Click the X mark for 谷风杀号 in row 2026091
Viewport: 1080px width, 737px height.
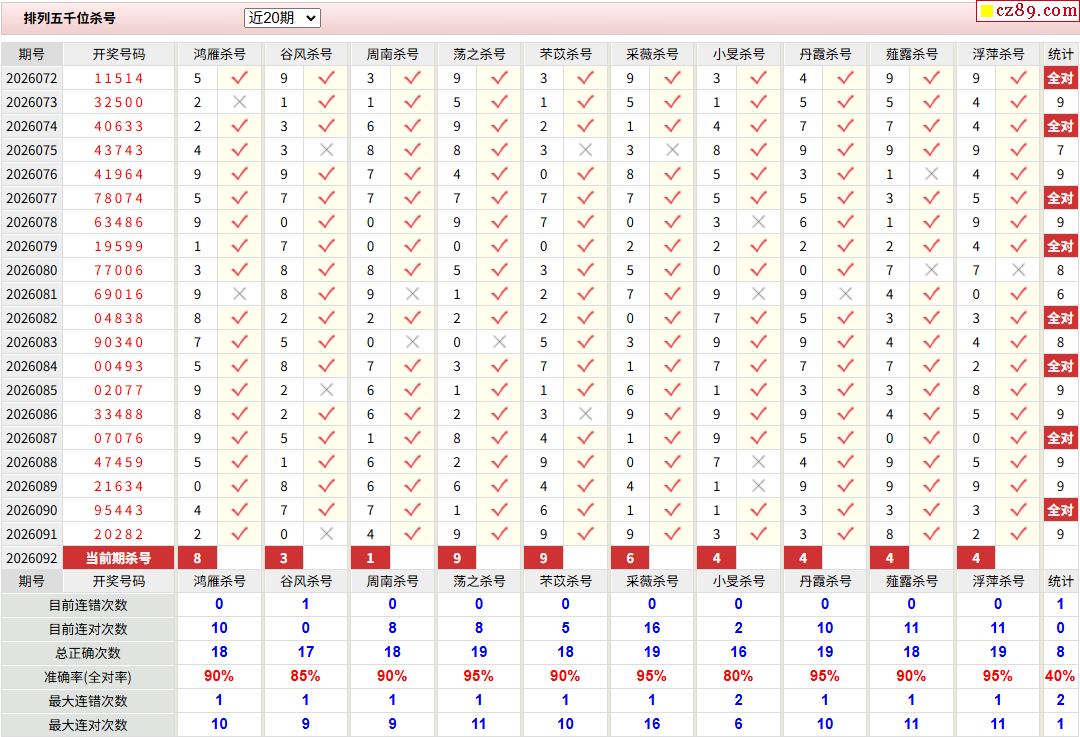(x=326, y=534)
